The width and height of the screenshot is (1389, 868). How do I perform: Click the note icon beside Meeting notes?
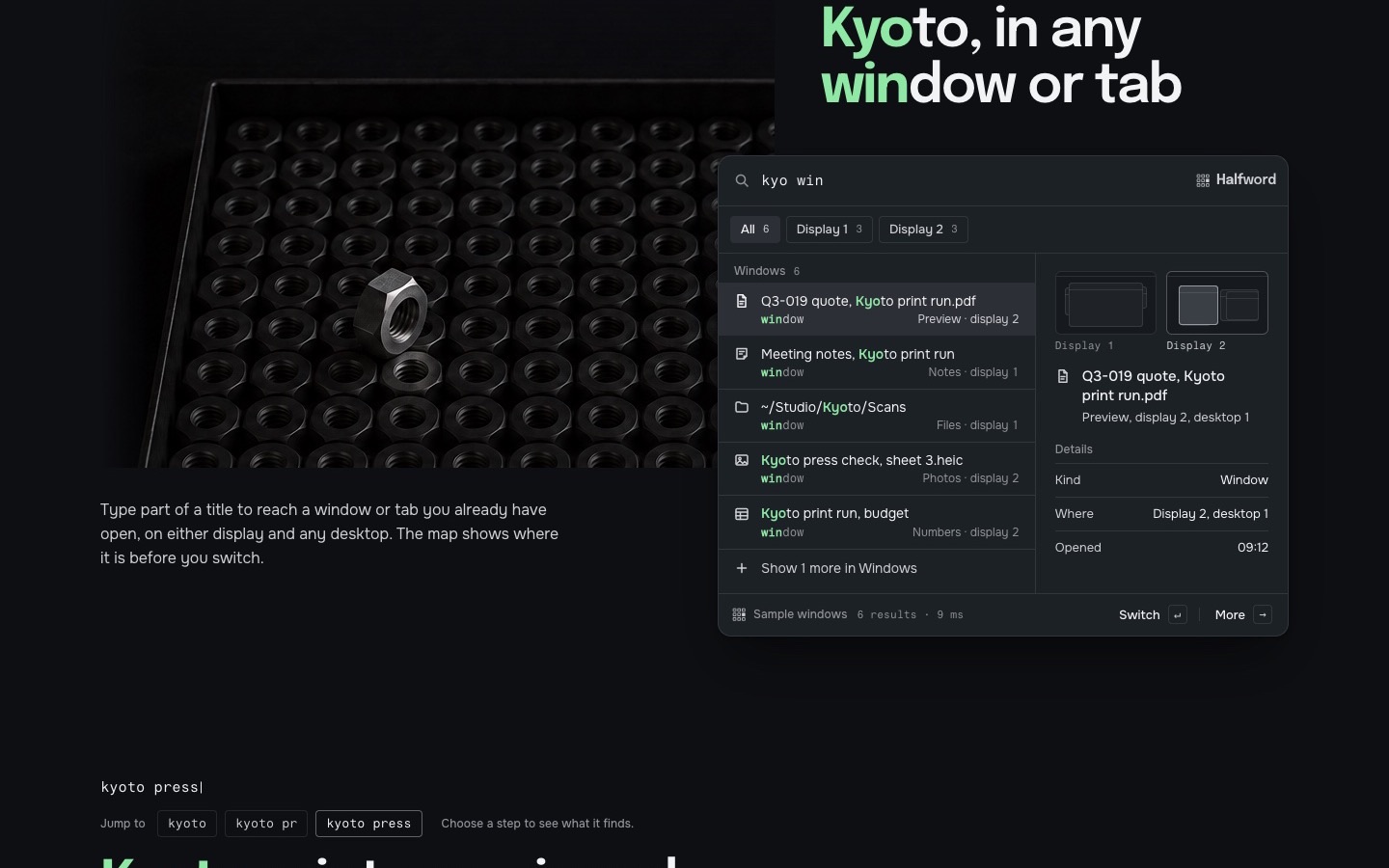pyautogui.click(x=742, y=354)
